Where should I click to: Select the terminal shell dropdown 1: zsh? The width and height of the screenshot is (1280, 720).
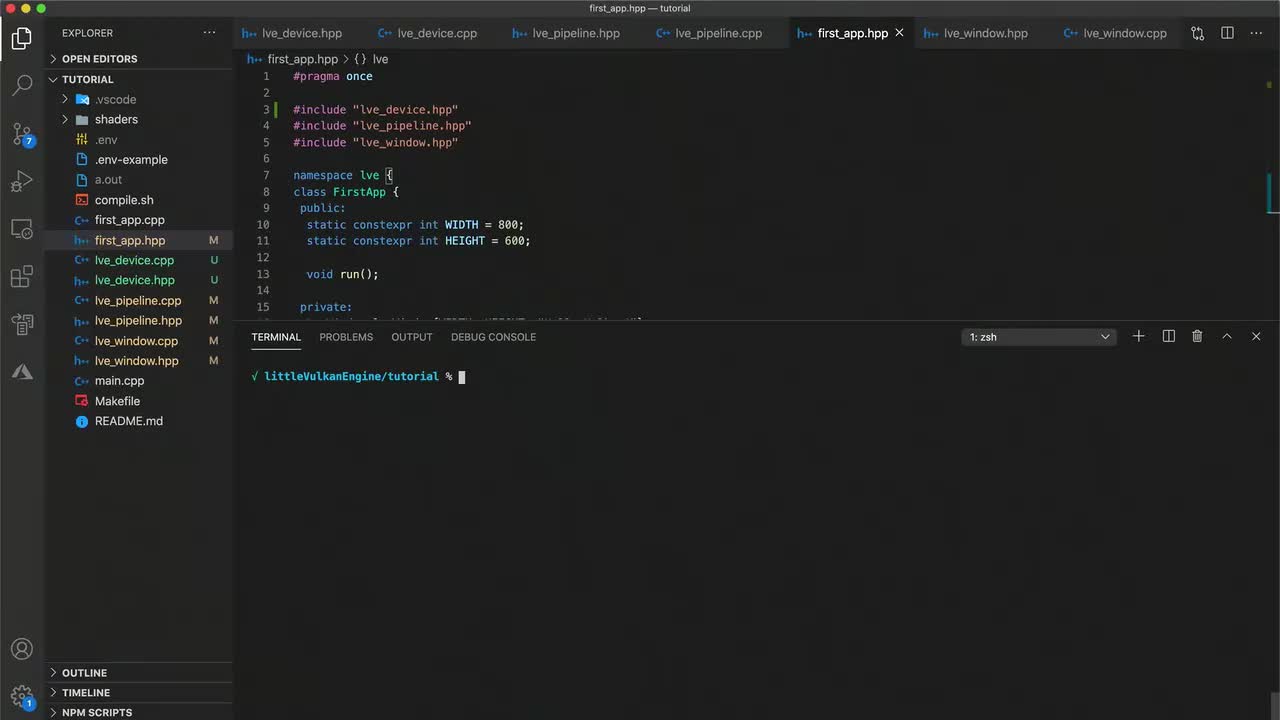1039,337
